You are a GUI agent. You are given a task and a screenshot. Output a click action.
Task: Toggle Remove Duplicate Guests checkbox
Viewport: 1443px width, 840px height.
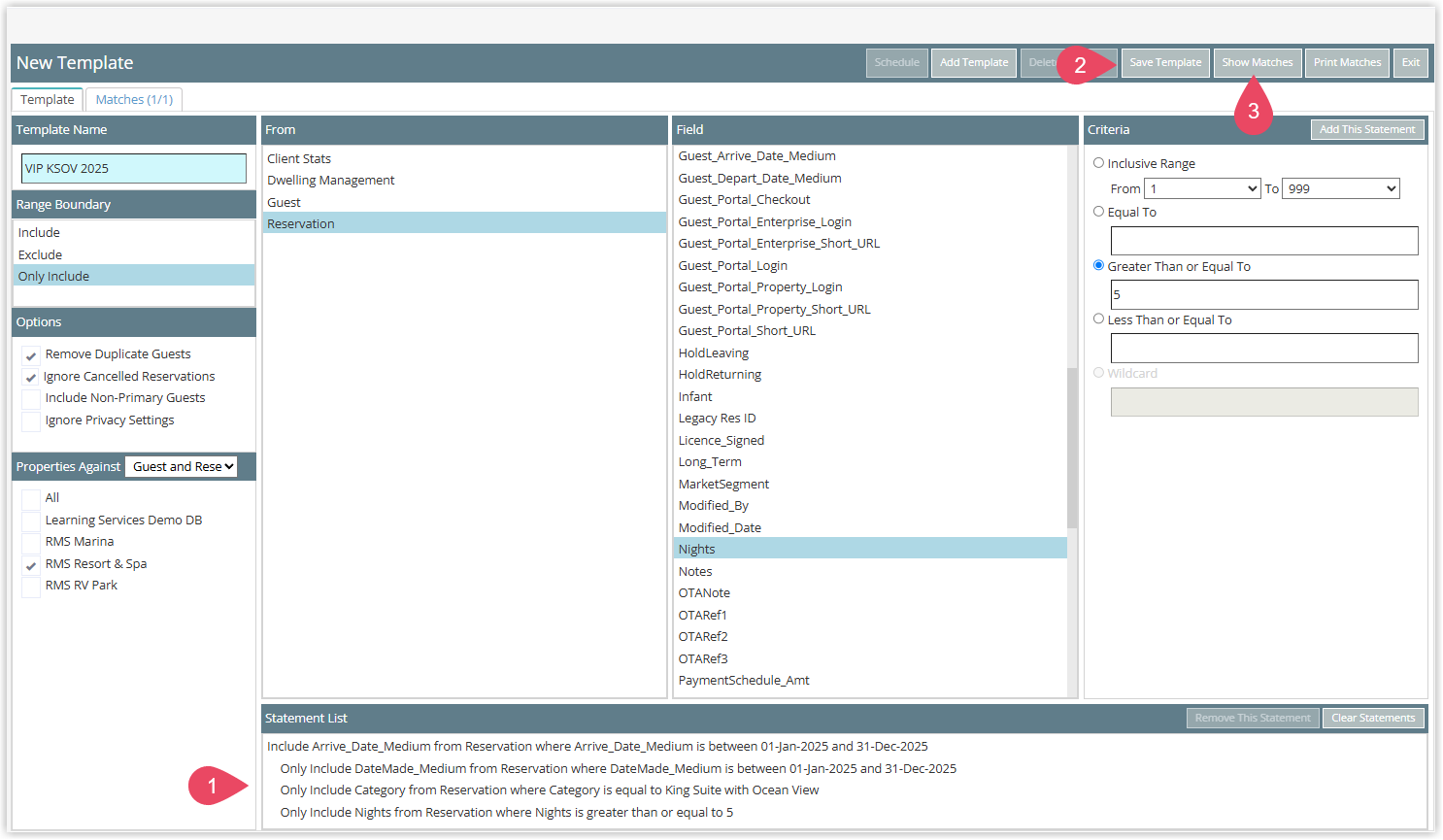click(31, 355)
